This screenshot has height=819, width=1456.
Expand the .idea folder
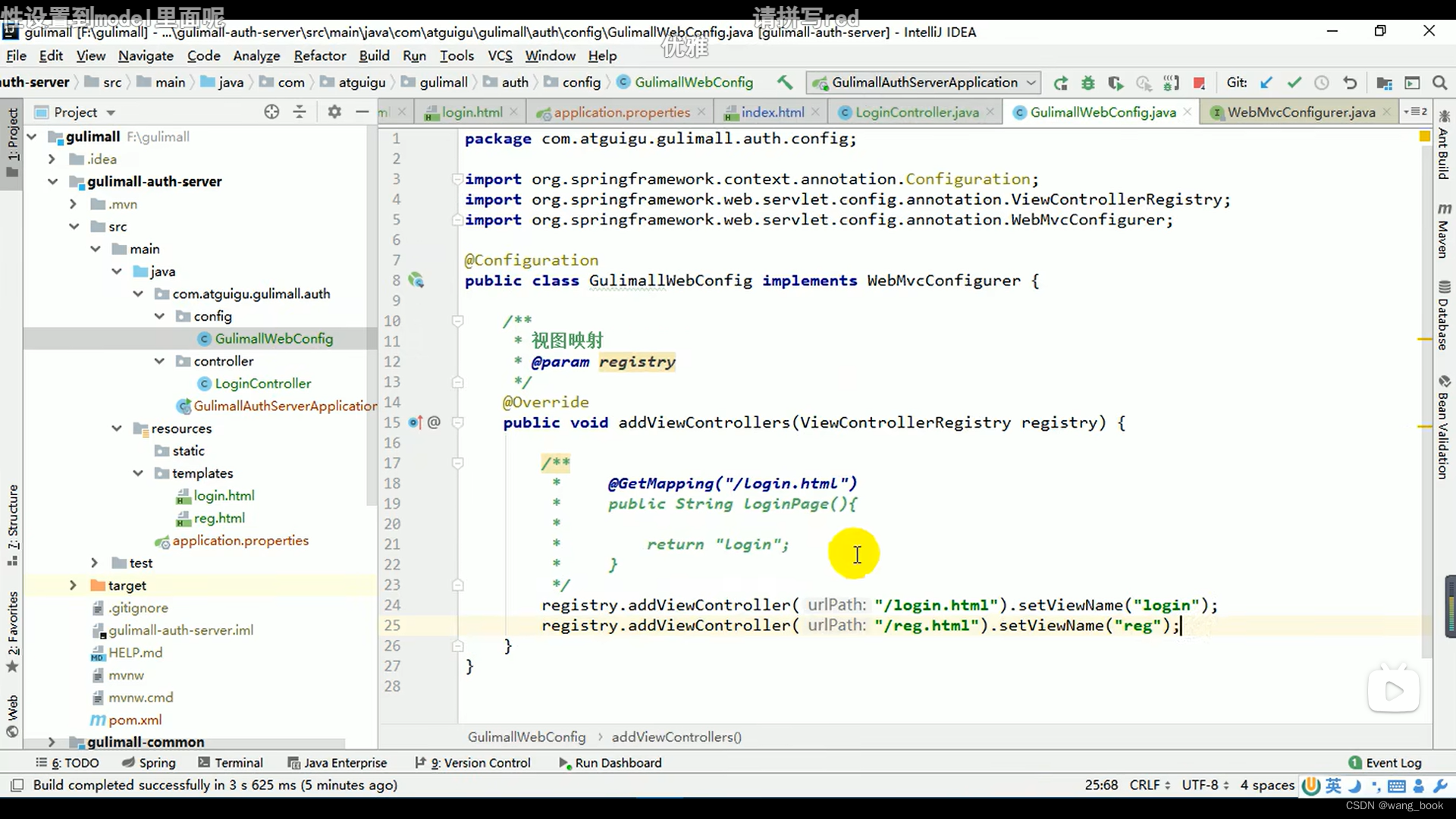pos(52,159)
